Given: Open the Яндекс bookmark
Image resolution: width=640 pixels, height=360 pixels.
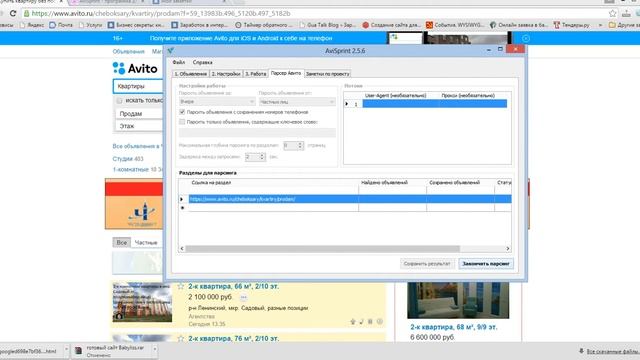Looking at the screenshot, I should click(x=32, y=25).
